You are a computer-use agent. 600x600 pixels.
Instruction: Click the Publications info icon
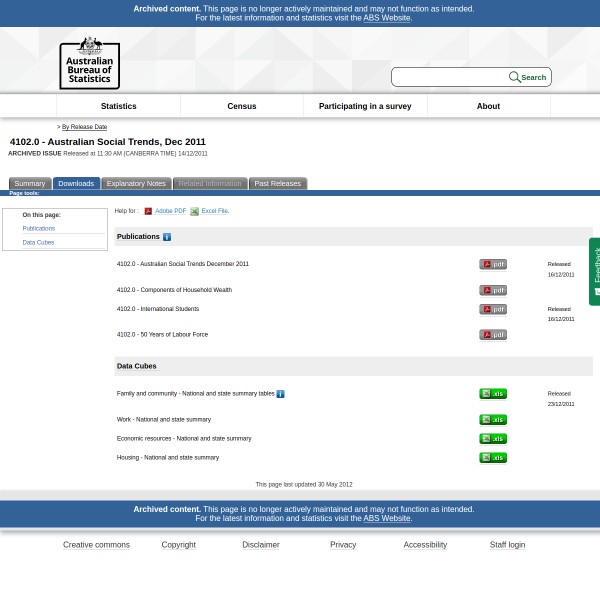tap(167, 237)
